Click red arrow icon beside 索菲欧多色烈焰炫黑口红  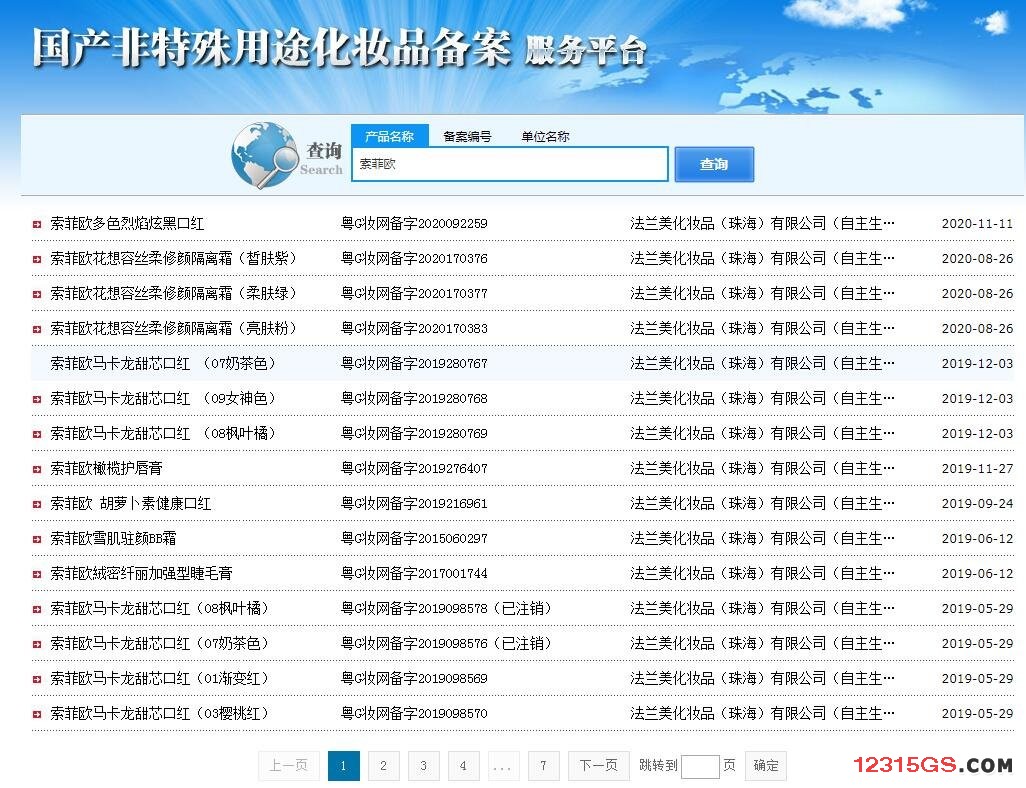37,224
